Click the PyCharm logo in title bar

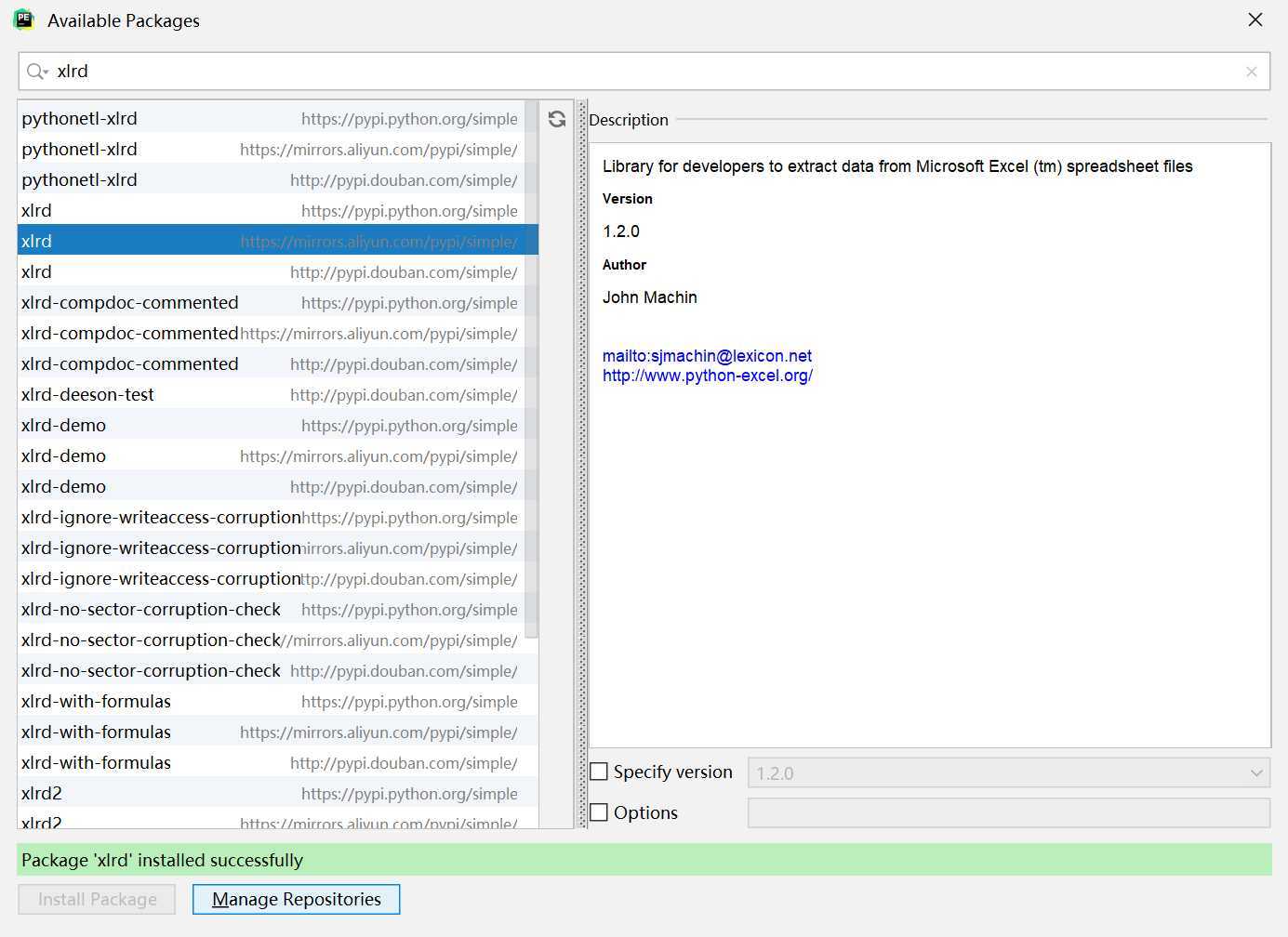click(x=24, y=20)
